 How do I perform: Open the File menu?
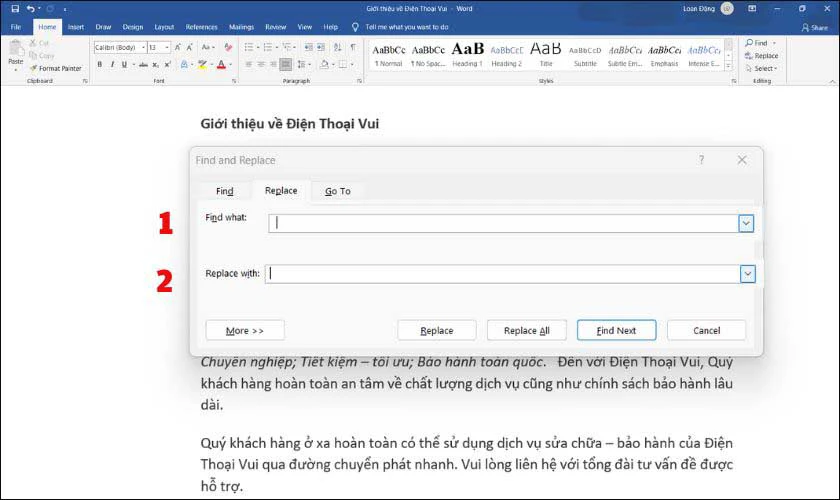[x=16, y=27]
